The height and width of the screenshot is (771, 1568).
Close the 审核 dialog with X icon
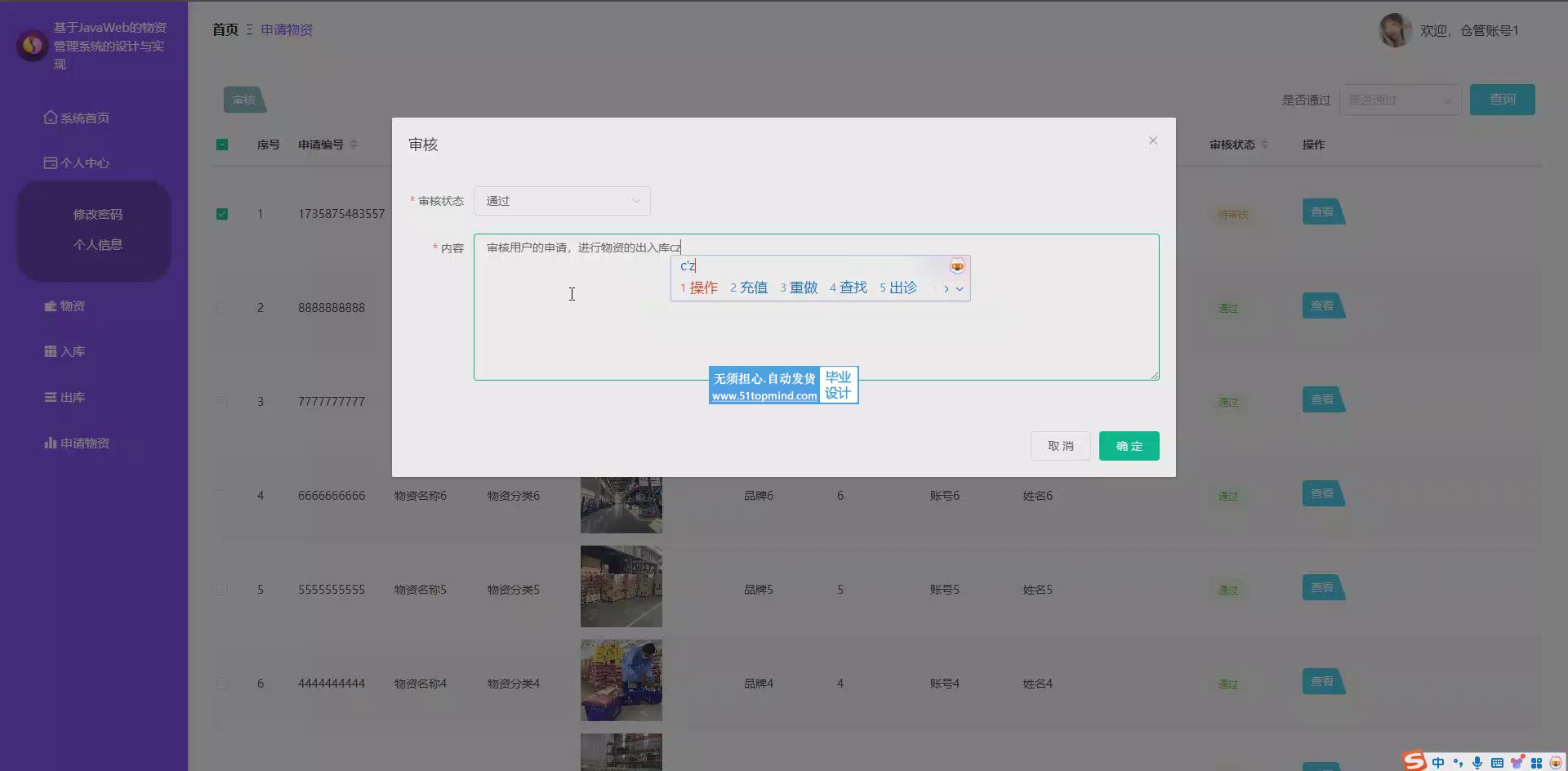[x=1152, y=140]
